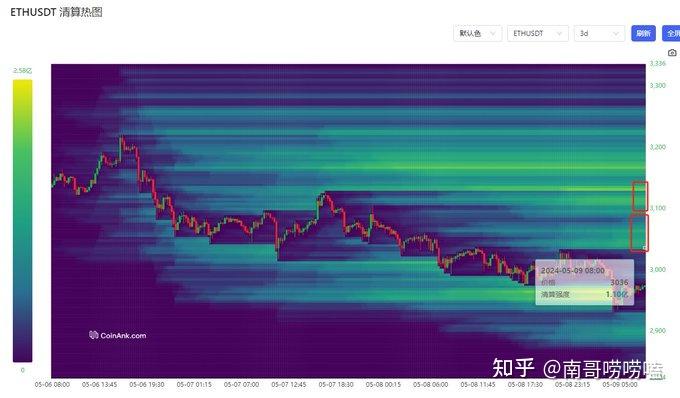This screenshot has height=398, width=680.
Task: Click the lower red rectangle marker below 3,100
Action: point(639,233)
